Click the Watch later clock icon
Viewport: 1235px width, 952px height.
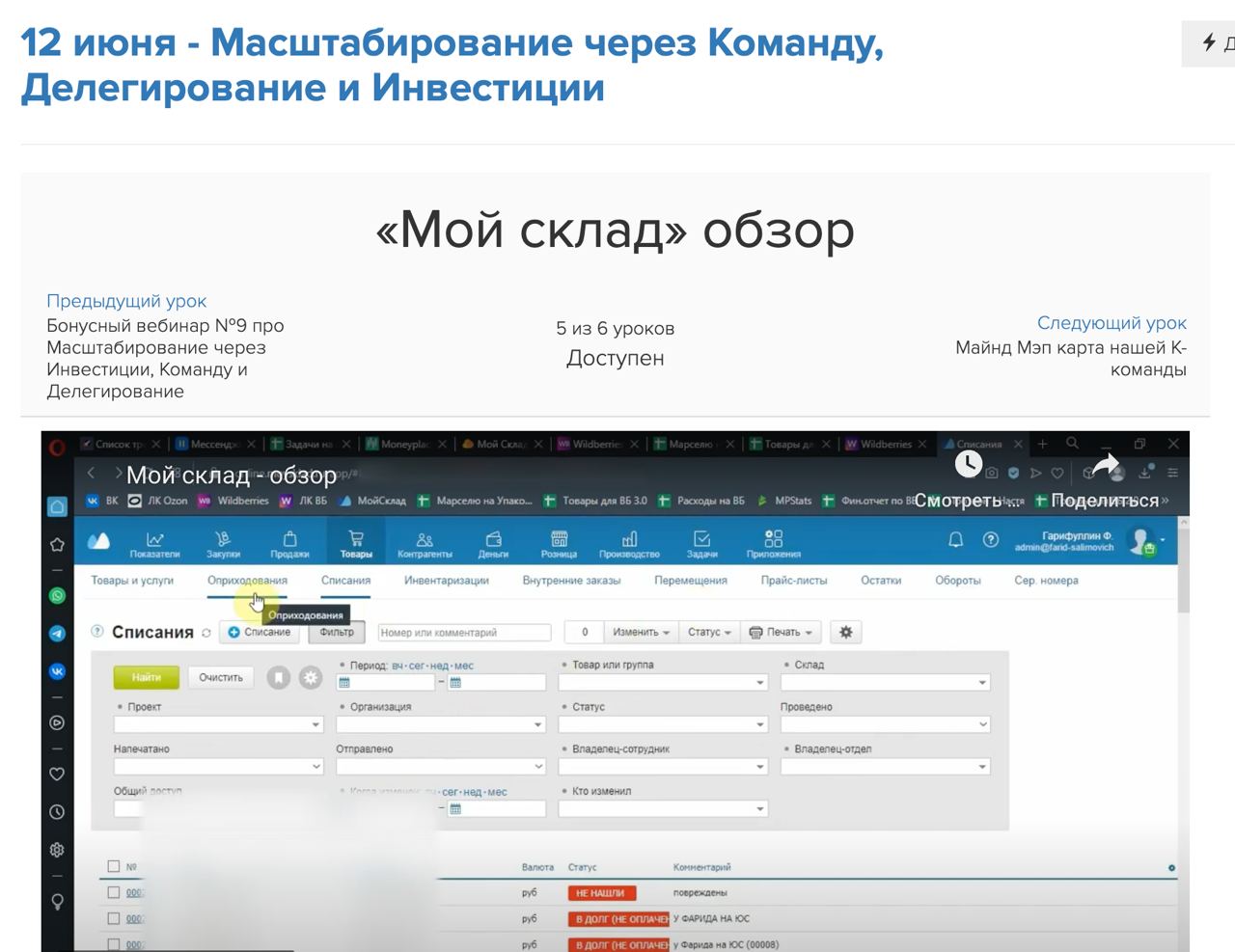pyautogui.click(x=969, y=465)
